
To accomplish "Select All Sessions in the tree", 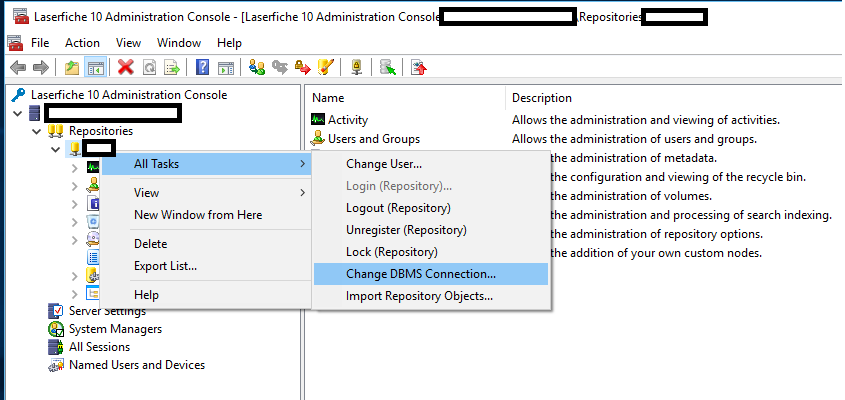I will (x=99, y=347).
